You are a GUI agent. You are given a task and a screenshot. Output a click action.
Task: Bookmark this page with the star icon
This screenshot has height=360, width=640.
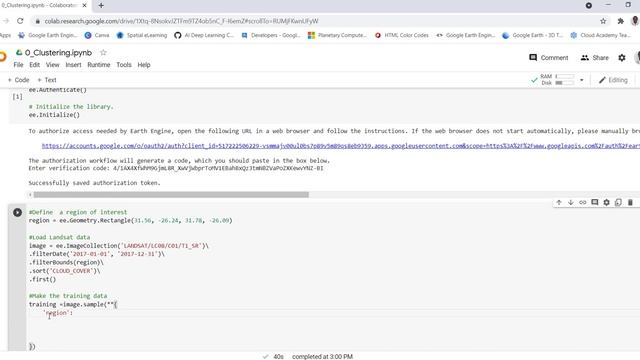[603, 21]
